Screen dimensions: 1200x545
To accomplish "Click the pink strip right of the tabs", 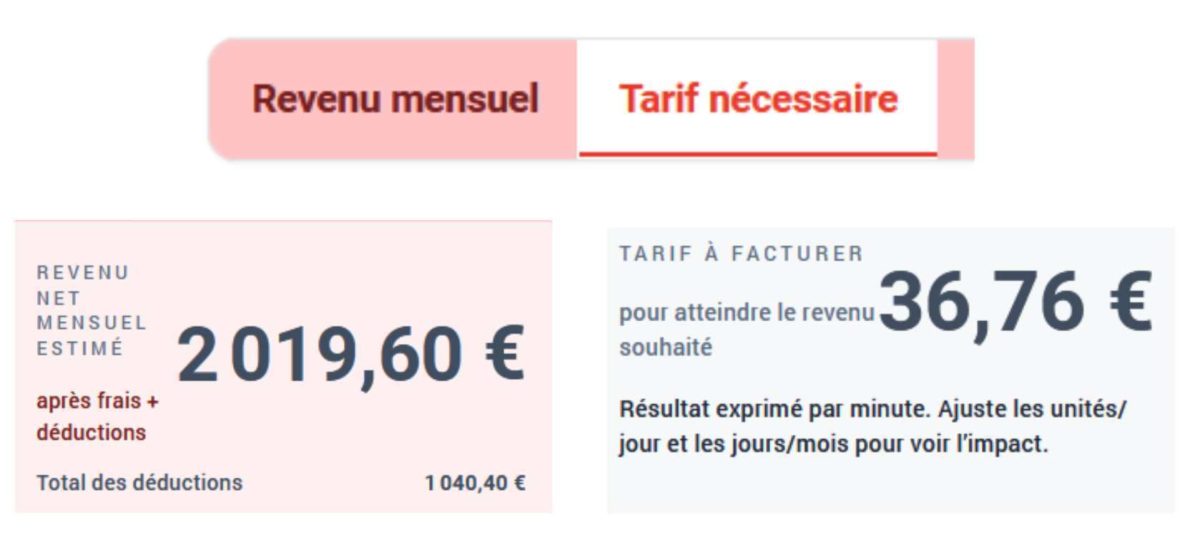I will tap(955, 99).
